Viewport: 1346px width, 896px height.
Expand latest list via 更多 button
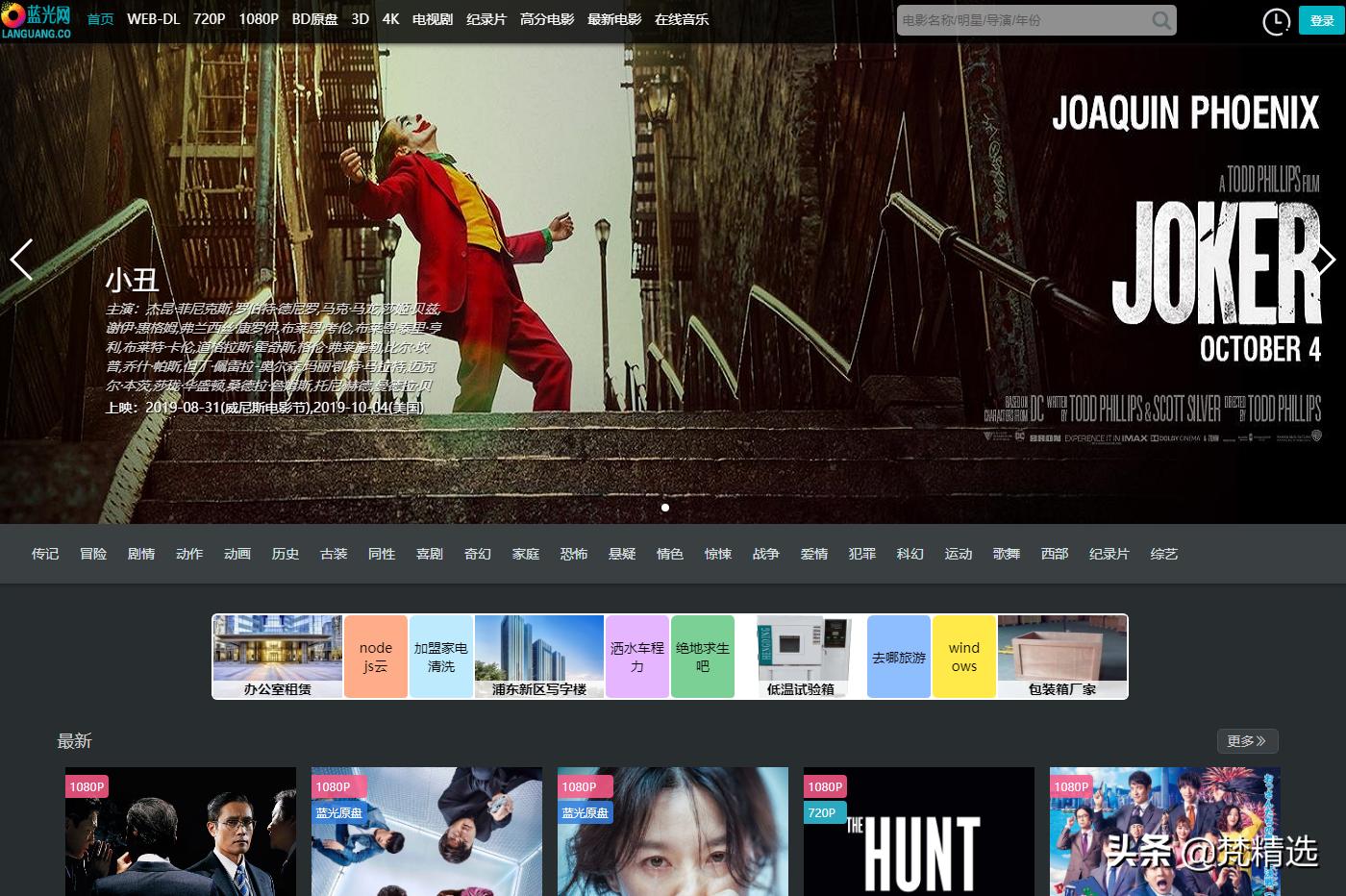[1247, 741]
